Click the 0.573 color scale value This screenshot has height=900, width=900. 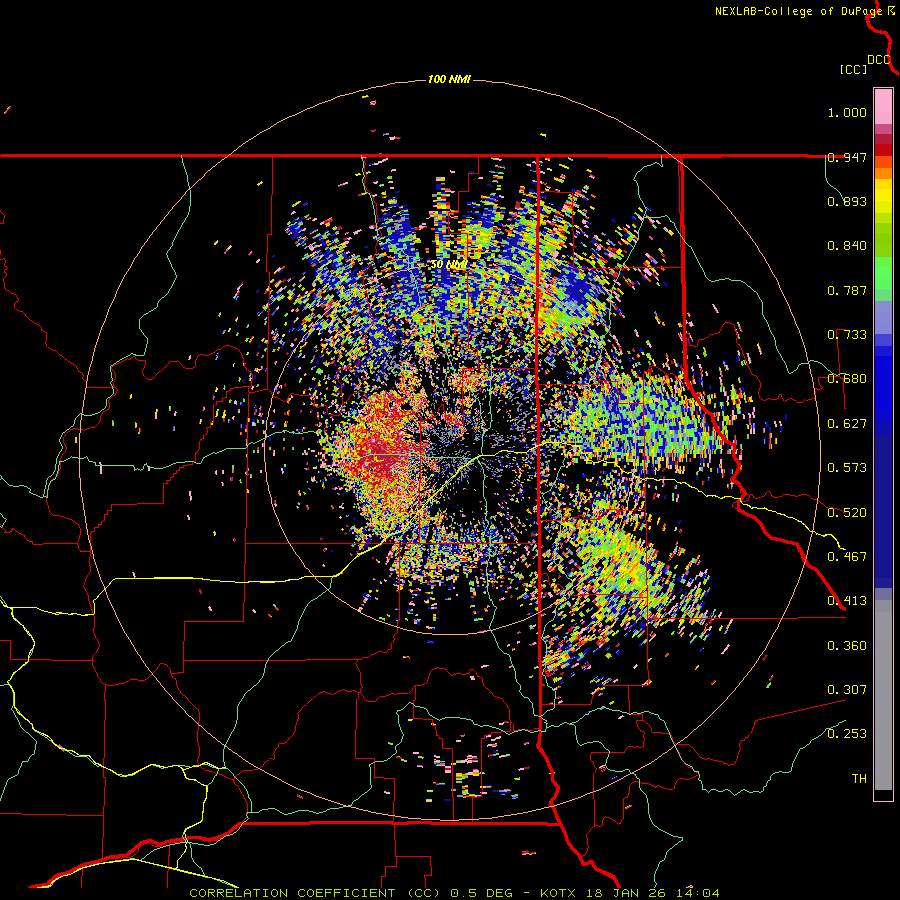tap(847, 468)
